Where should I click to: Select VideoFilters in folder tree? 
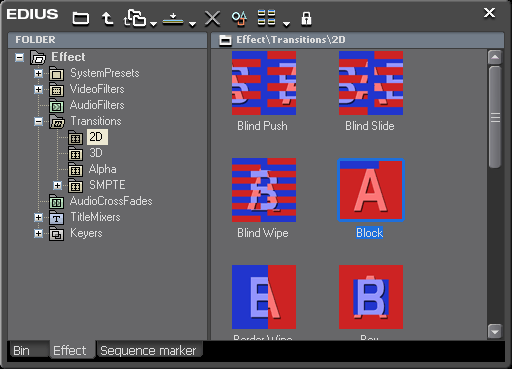(x=97, y=89)
